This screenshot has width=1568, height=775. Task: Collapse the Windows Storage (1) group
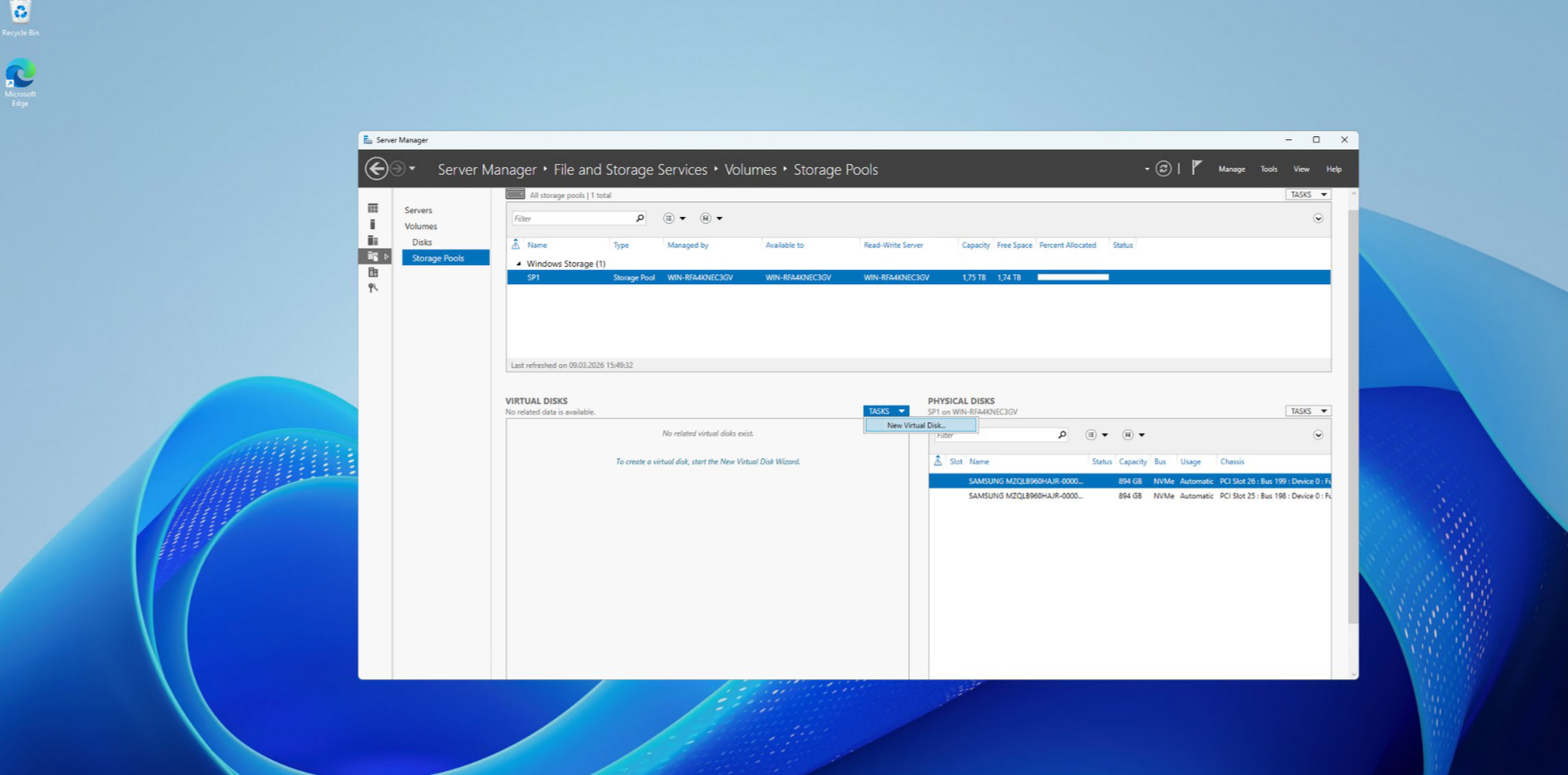tap(519, 264)
